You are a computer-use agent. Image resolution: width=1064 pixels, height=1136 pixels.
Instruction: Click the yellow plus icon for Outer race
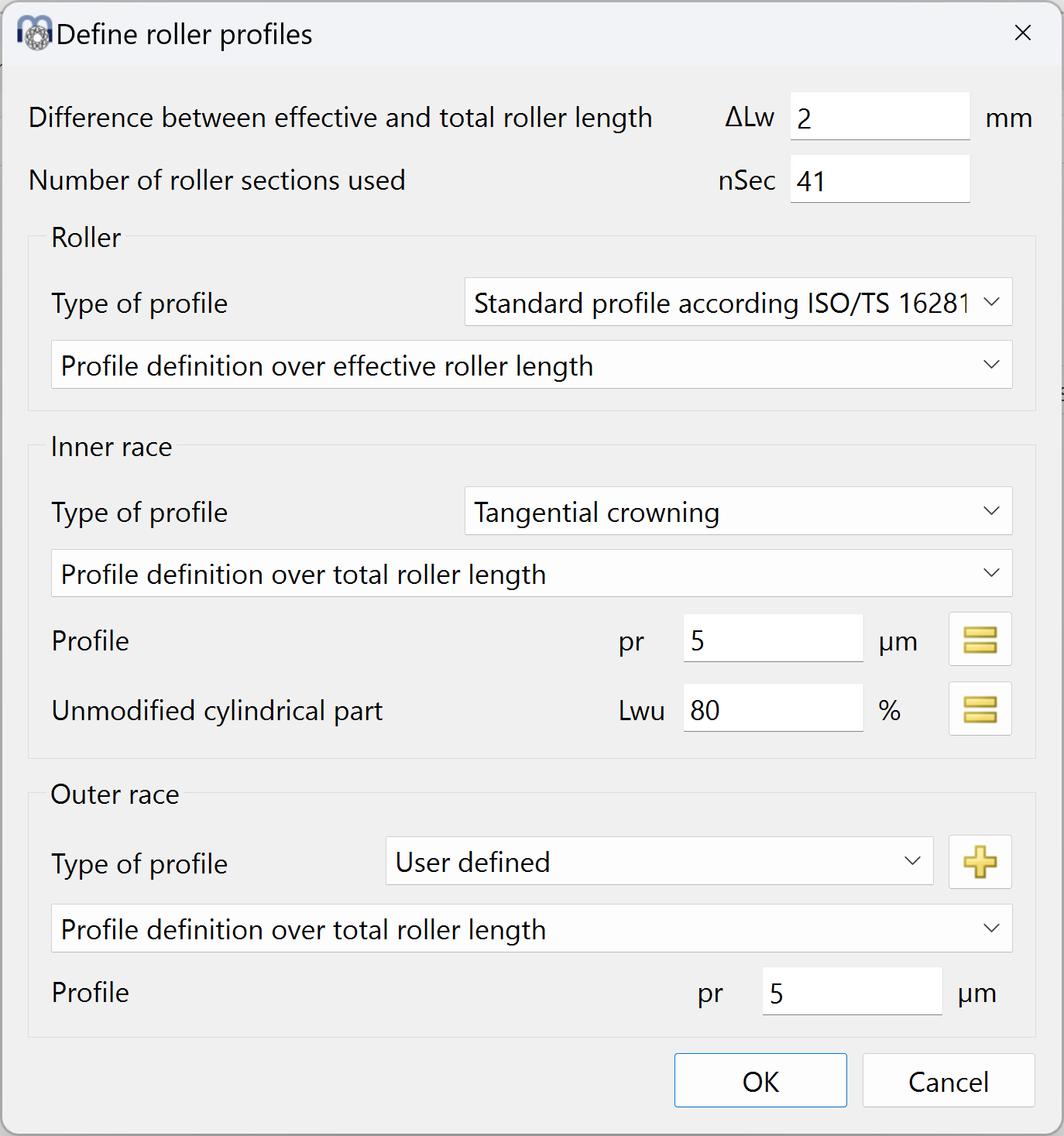click(980, 862)
